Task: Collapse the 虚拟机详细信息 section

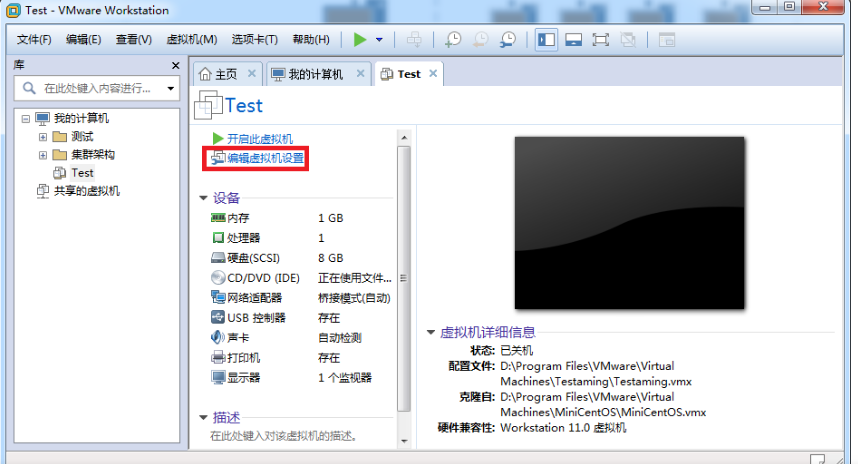Action: coord(431,332)
